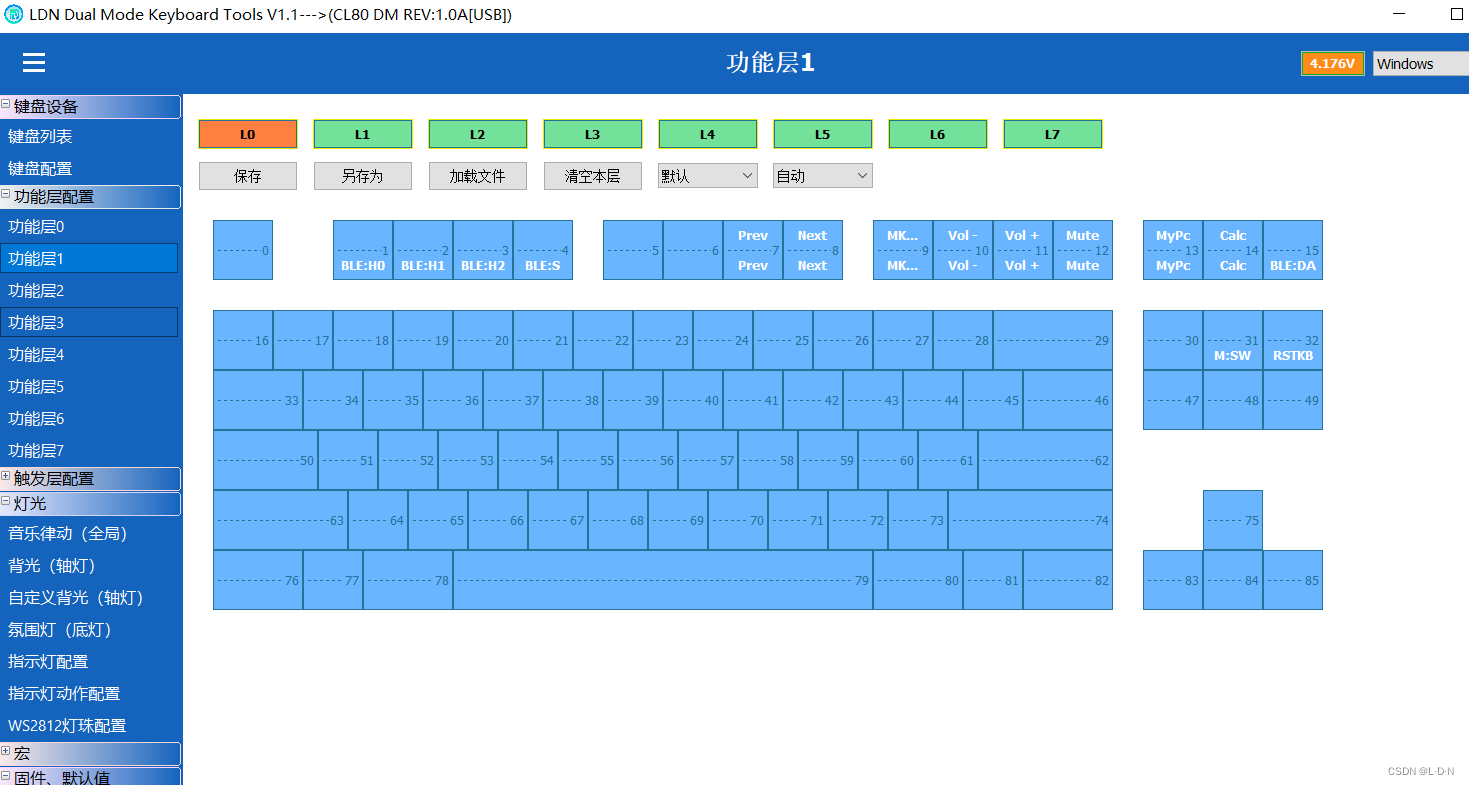Open 键盘列表 in sidebar

(x=90, y=137)
